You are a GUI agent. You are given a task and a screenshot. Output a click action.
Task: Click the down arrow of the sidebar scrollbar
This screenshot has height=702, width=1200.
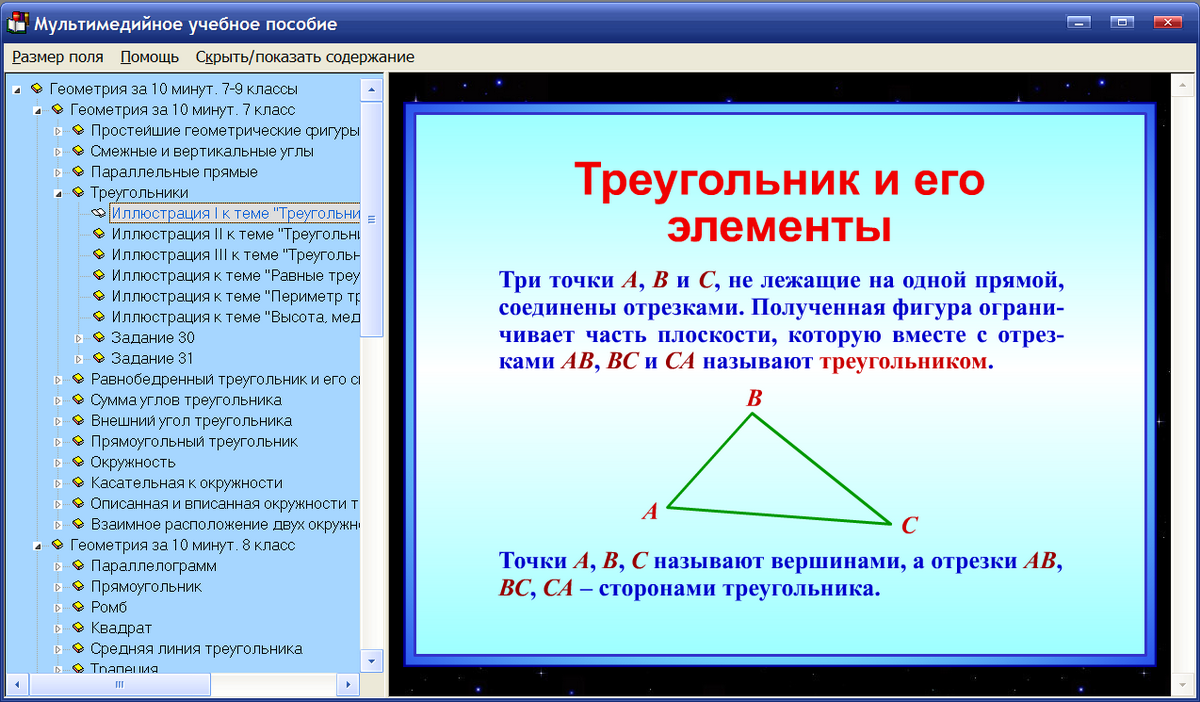pos(371,660)
